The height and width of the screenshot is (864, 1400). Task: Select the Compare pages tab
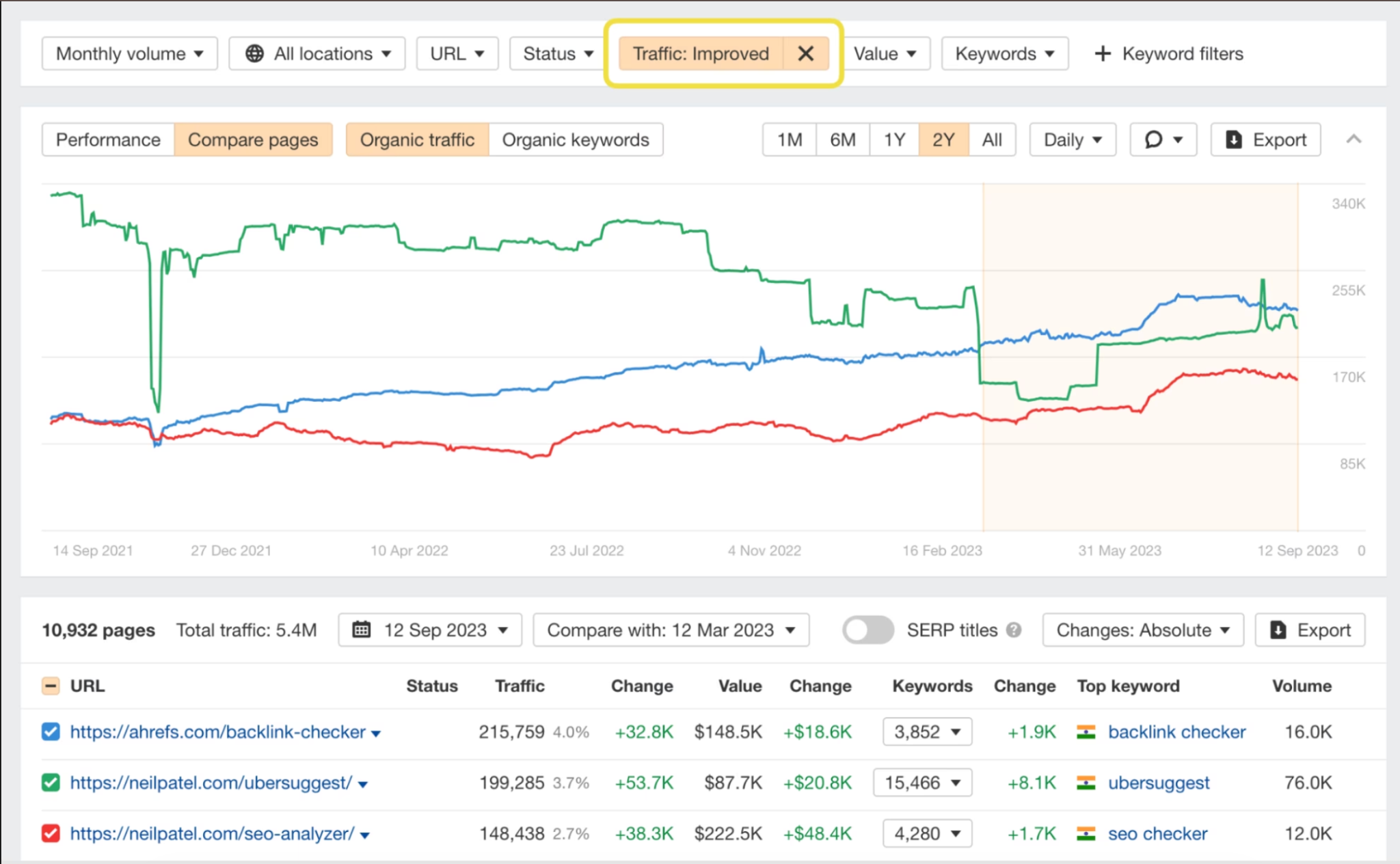253,139
